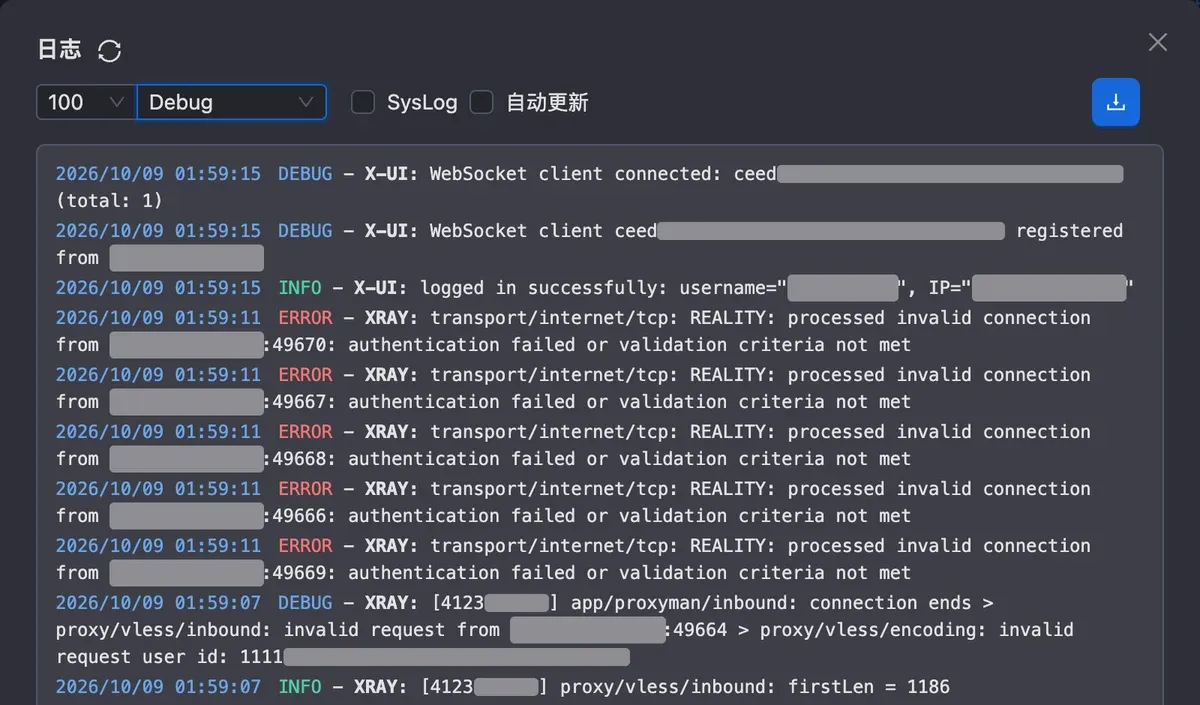Select the 'WebSocket client connected' log line
The height and width of the screenshot is (705, 1200).
590,187
